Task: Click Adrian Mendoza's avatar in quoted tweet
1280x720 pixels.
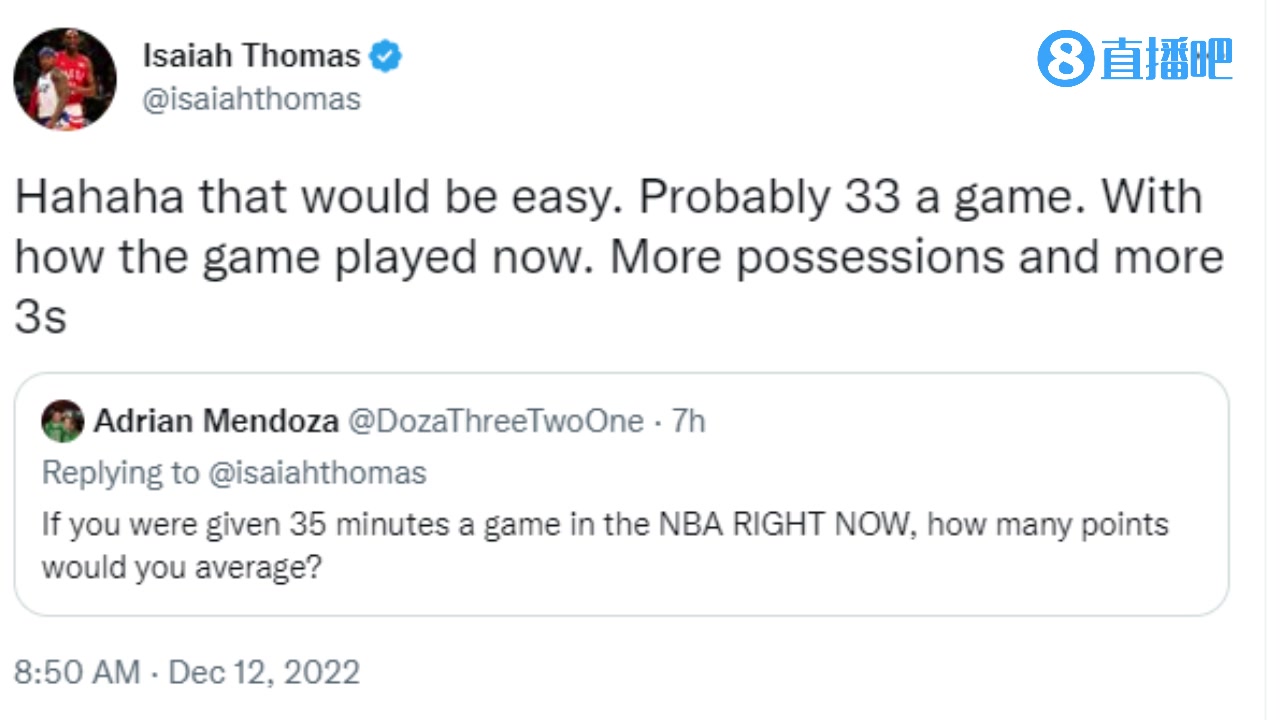Action: [62, 421]
